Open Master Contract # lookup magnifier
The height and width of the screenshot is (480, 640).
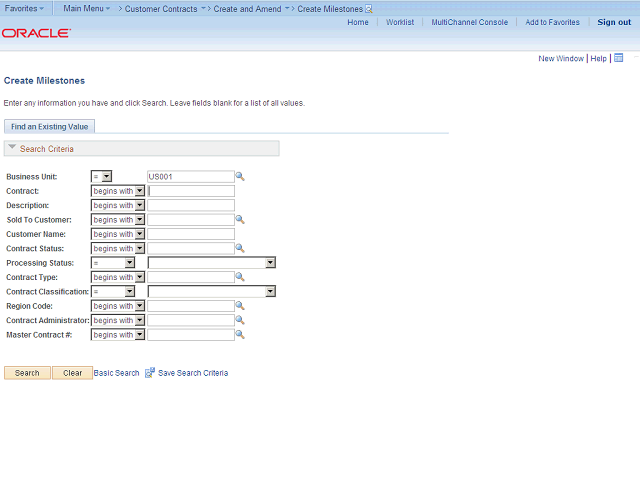(240, 335)
